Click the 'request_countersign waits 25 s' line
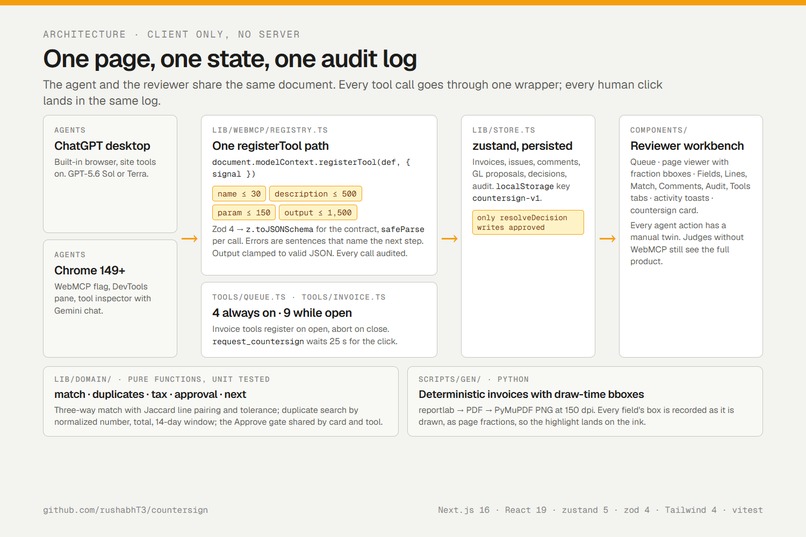This screenshot has width=806, height=537. pos(305,341)
